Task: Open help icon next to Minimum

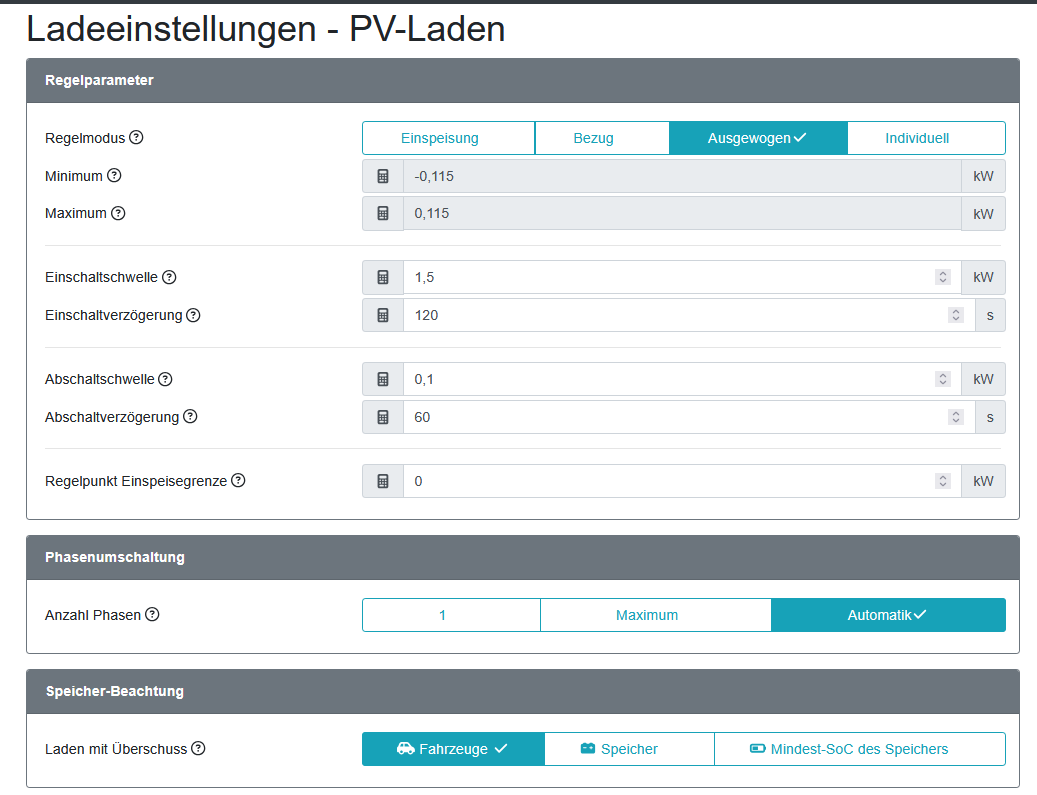Action: tap(114, 175)
